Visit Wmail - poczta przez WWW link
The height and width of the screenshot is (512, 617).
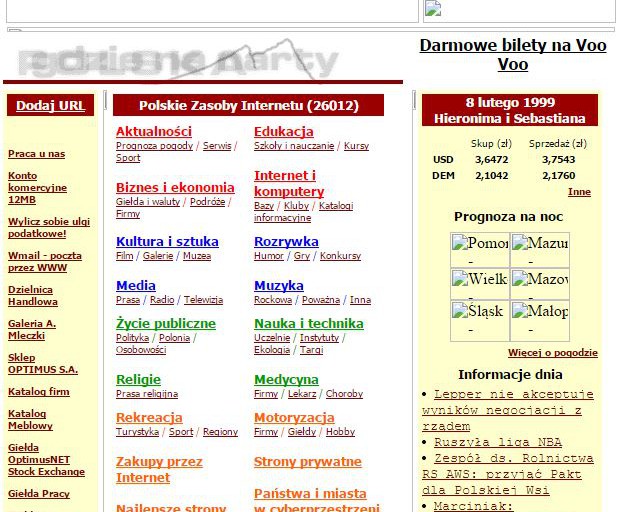click(x=45, y=261)
